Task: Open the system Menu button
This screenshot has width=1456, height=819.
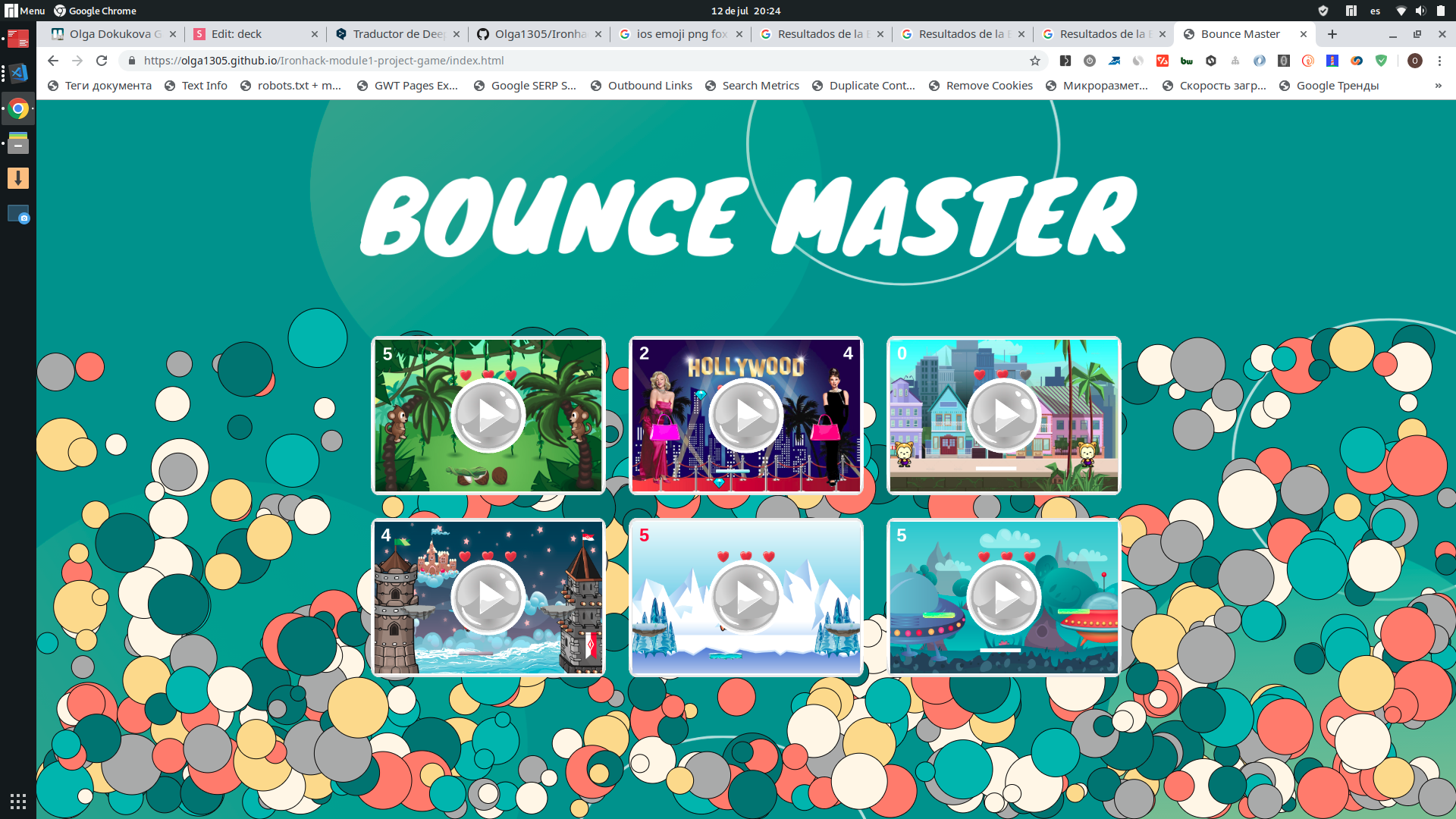Action: click(25, 11)
